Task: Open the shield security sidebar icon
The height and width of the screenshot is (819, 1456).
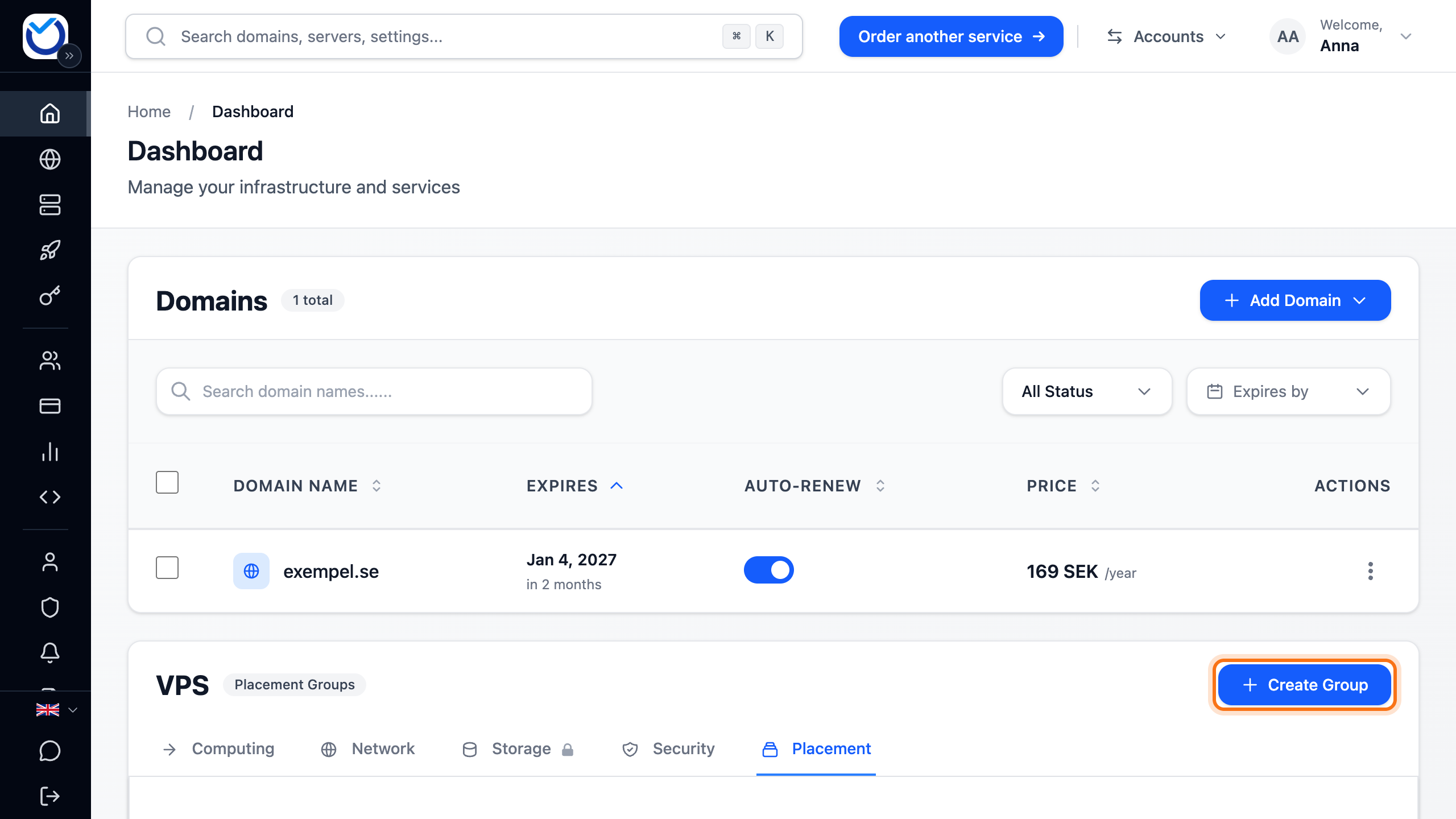Action: 50,607
